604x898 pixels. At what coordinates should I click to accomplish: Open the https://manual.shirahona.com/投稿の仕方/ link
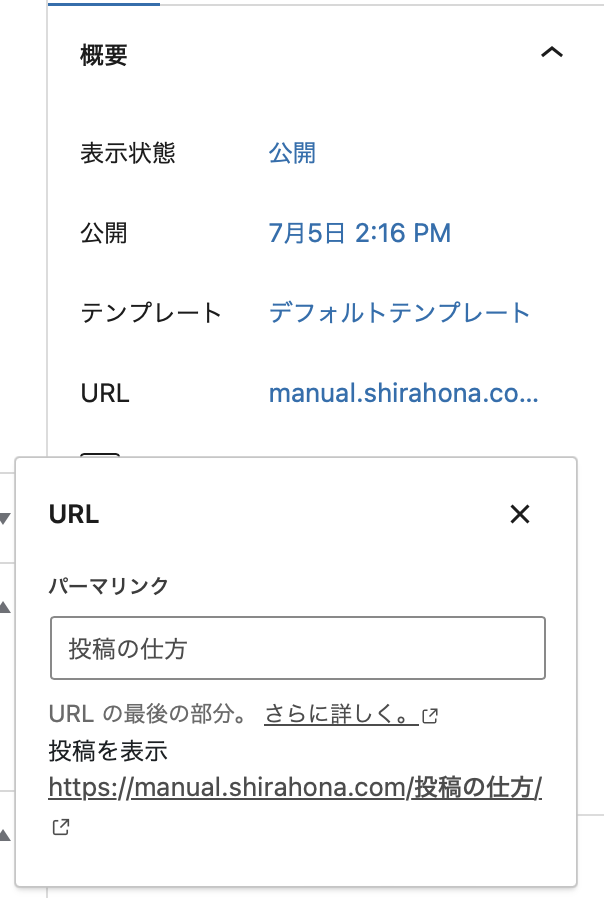tap(295, 788)
